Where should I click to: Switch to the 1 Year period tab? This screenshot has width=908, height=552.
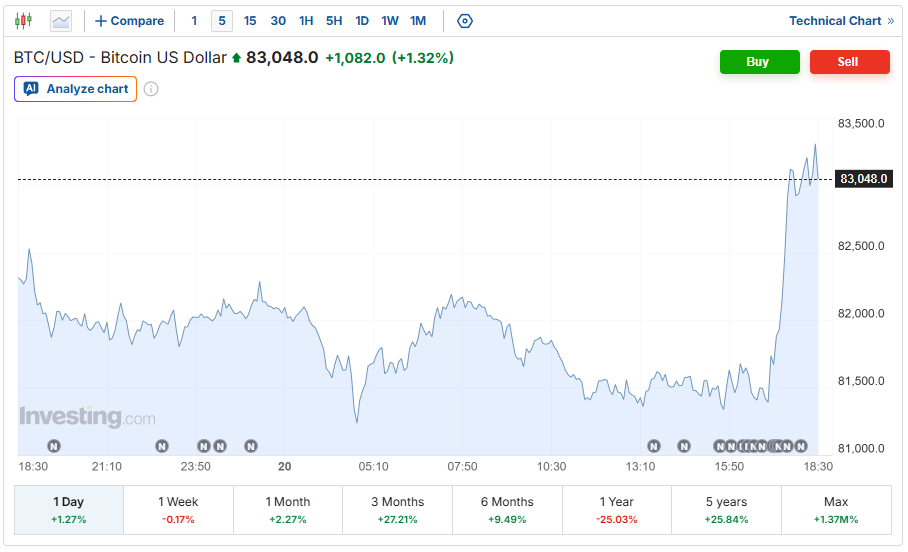[x=617, y=510]
